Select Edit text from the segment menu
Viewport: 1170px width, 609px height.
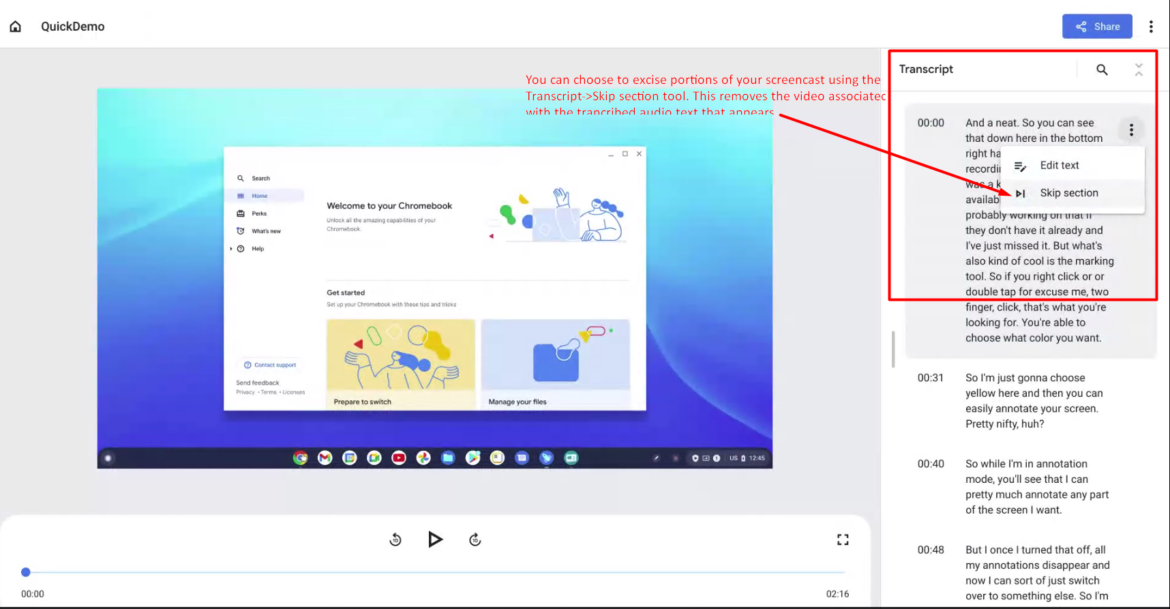tap(1061, 165)
